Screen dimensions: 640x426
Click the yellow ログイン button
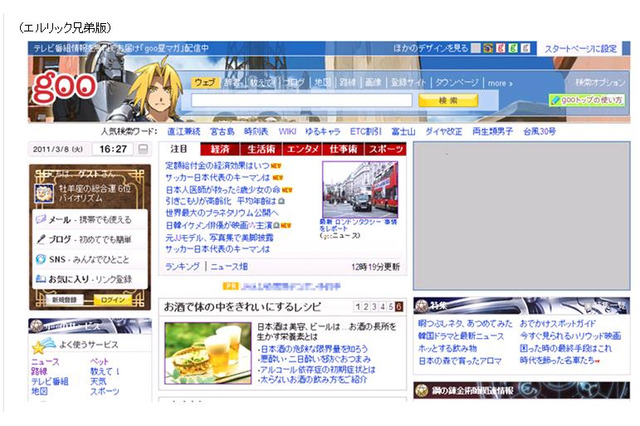point(113,300)
